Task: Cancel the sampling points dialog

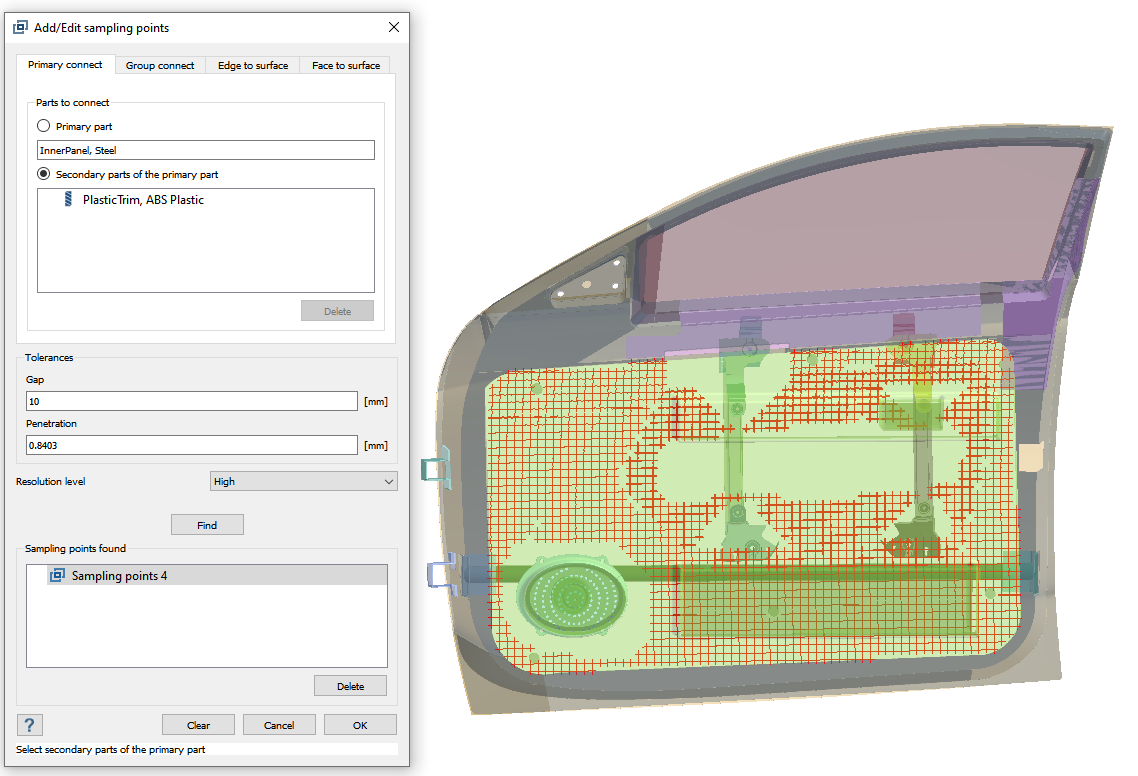Action: coord(279,725)
